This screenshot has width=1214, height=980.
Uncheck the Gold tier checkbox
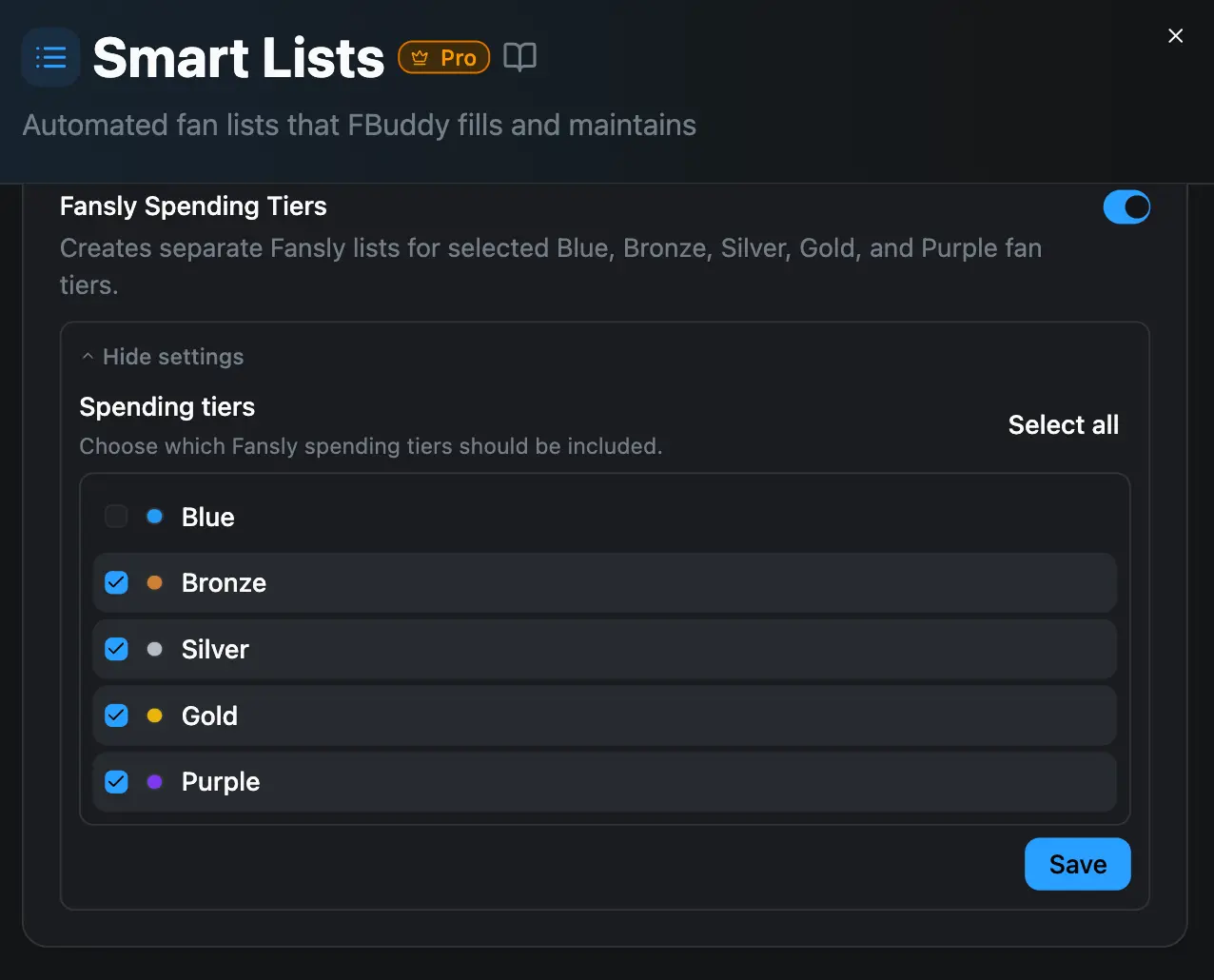[115, 715]
